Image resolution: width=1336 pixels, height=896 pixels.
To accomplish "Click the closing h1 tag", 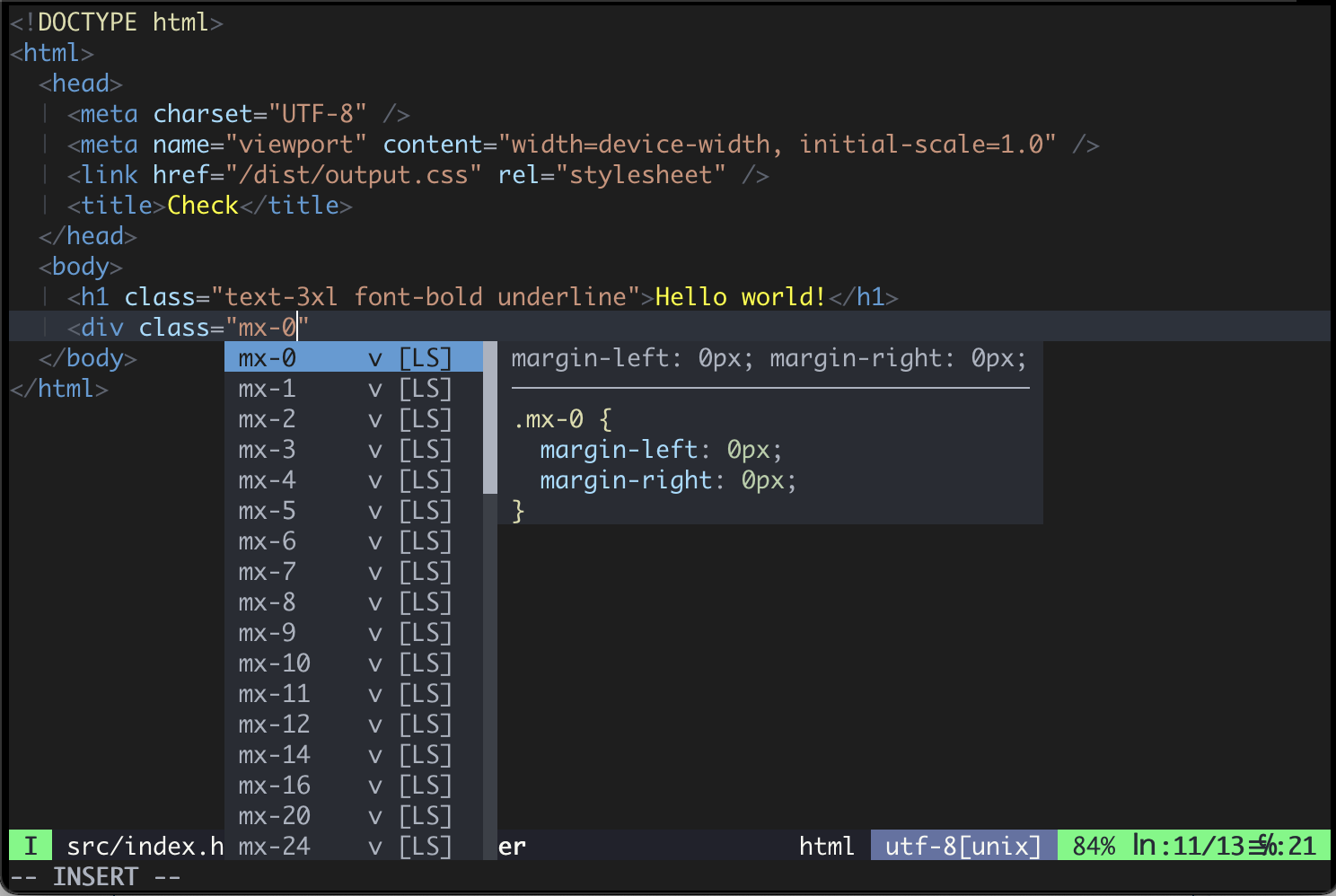I will (x=863, y=297).
